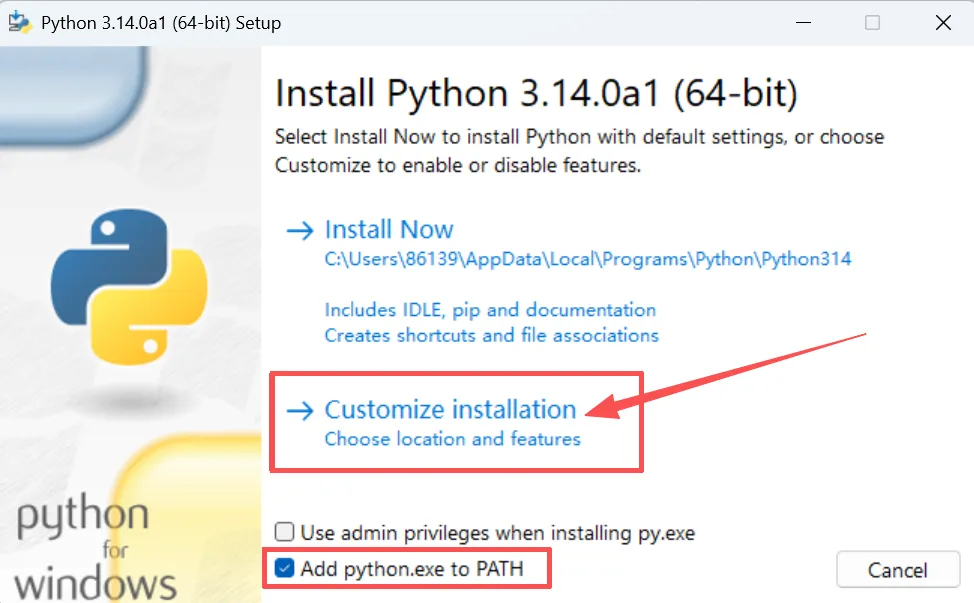Choose the Customize installation option

pos(450,409)
